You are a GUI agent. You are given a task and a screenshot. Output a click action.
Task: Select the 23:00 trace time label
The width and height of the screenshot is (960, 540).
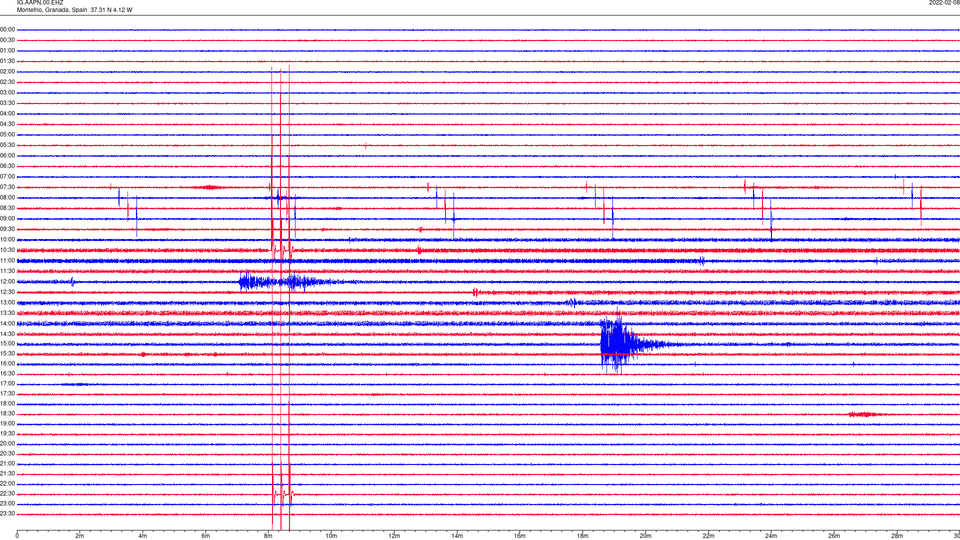[x=7, y=504]
